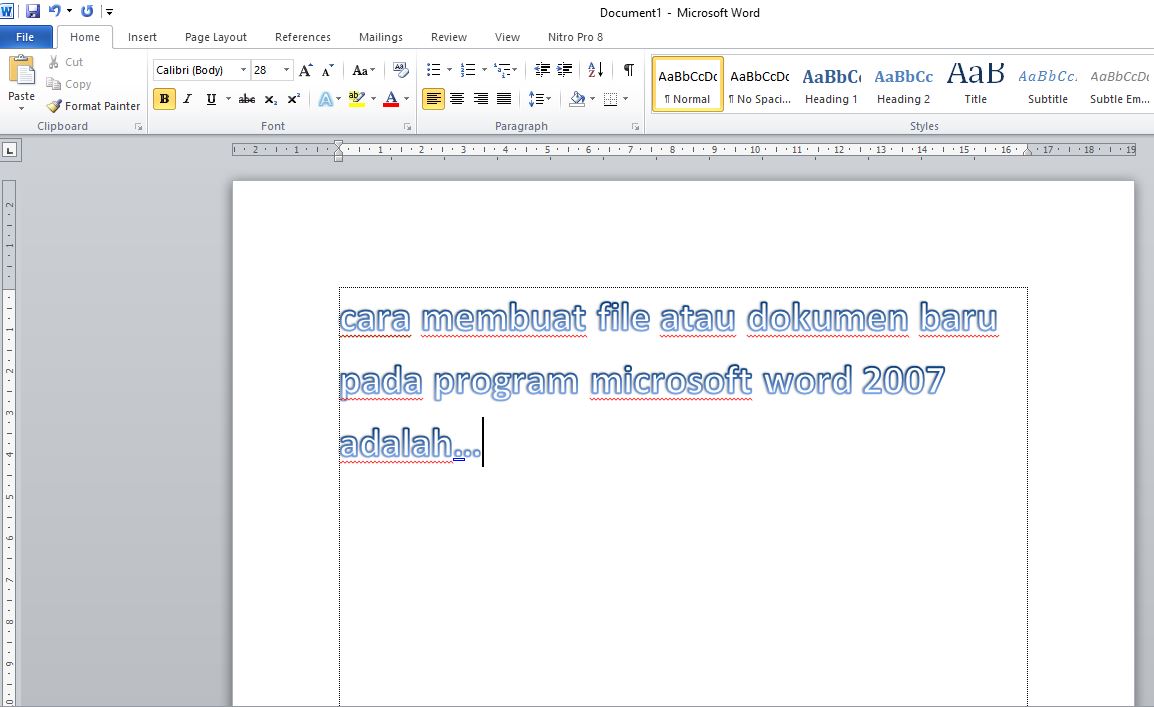Click the Undo icon
This screenshot has height=707, width=1154.
coord(54,11)
